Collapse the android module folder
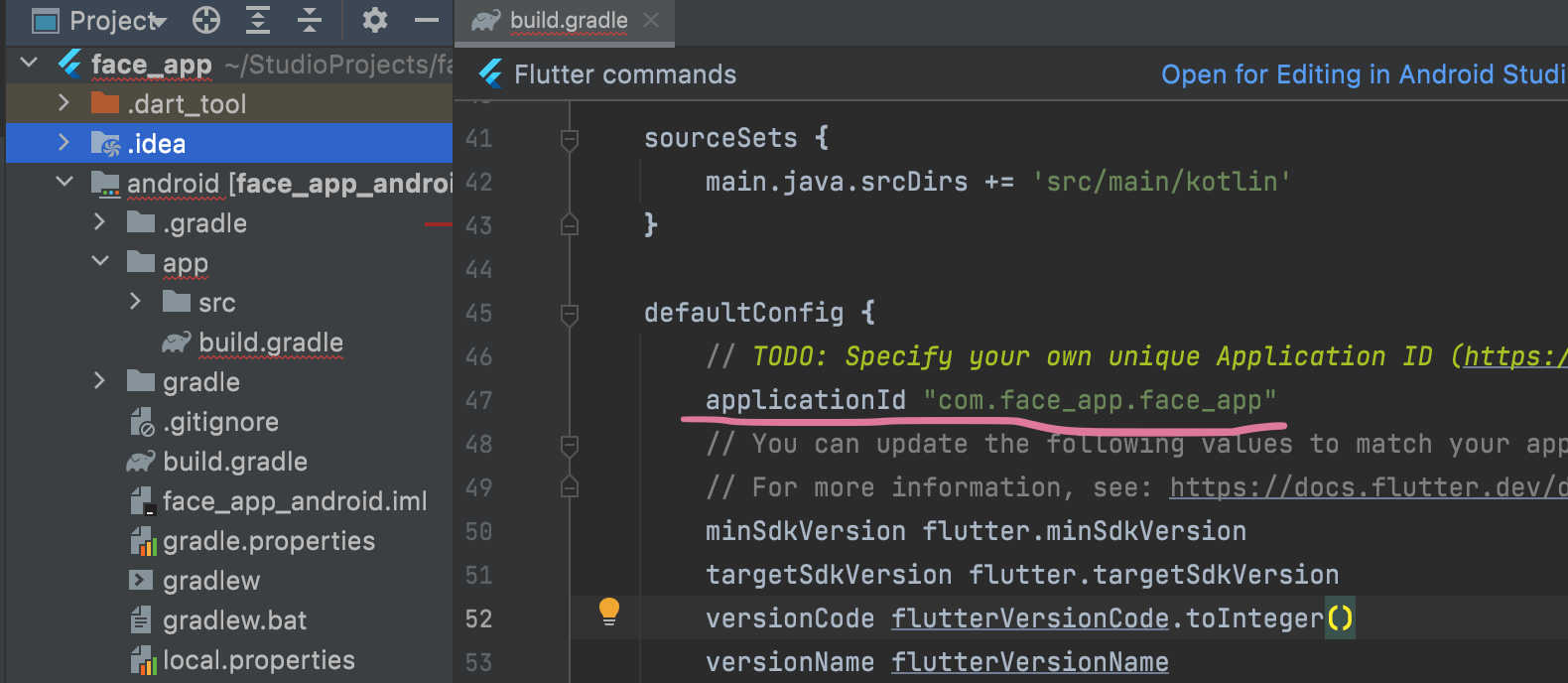 (65, 183)
